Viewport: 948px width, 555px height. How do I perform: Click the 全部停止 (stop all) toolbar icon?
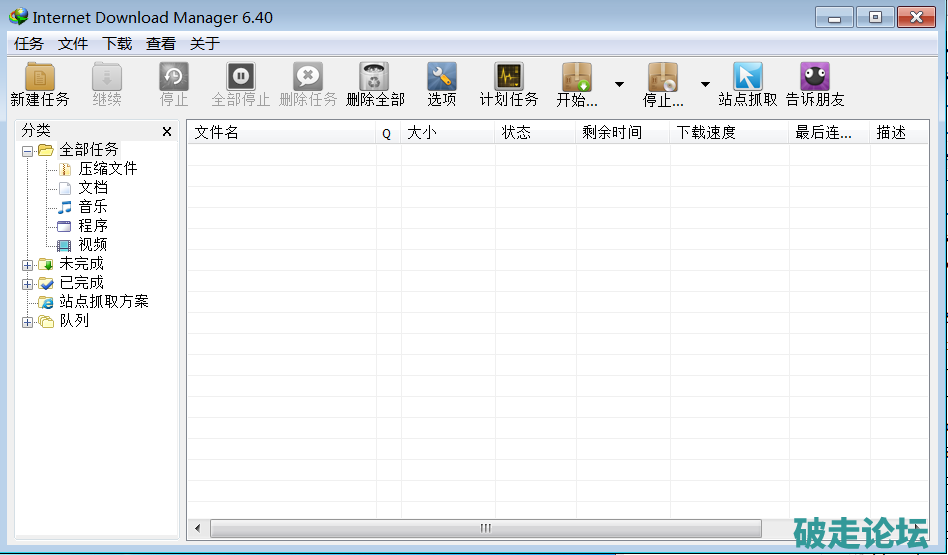(x=241, y=77)
